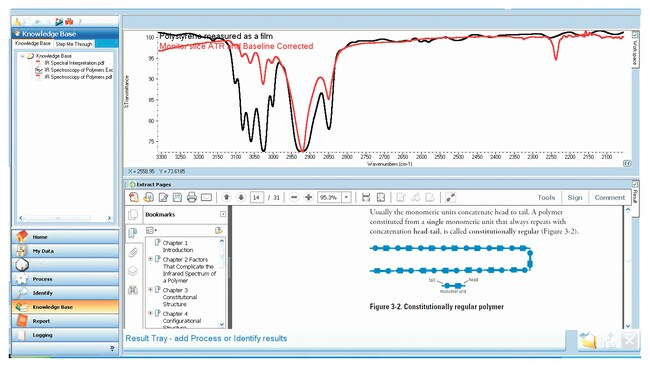Print the PDF document
Screen dimensions: 650x367
tap(192, 197)
